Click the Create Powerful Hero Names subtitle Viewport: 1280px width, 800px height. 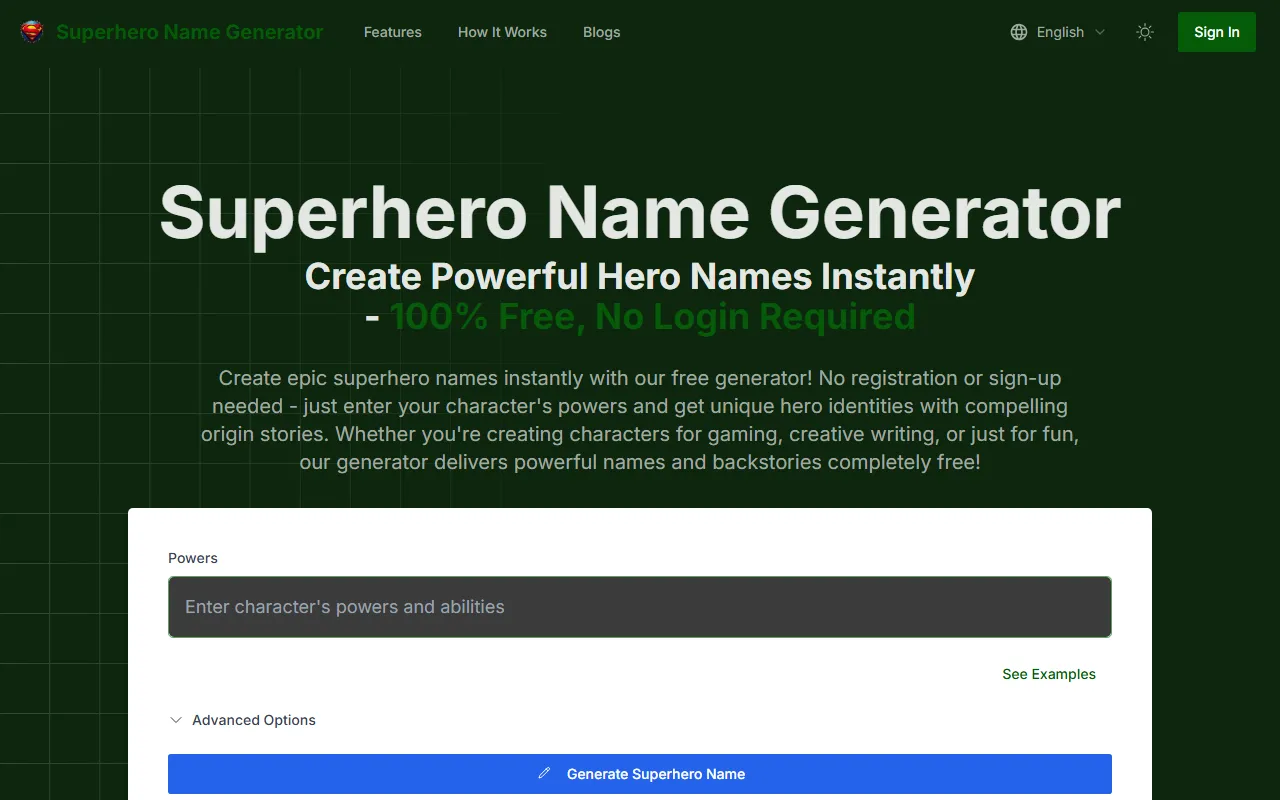639,276
